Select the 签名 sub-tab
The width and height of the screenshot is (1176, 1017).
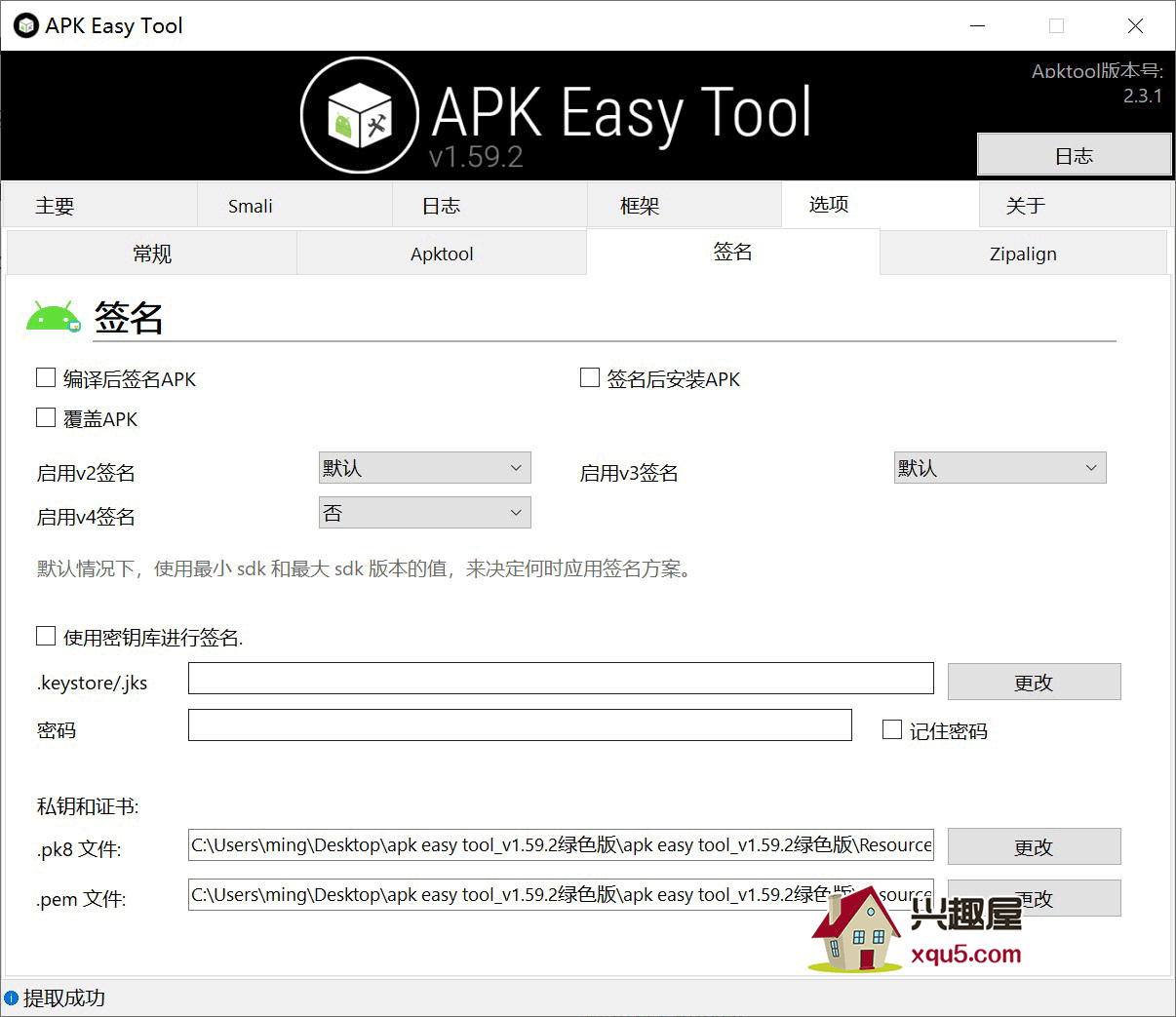coord(732,252)
